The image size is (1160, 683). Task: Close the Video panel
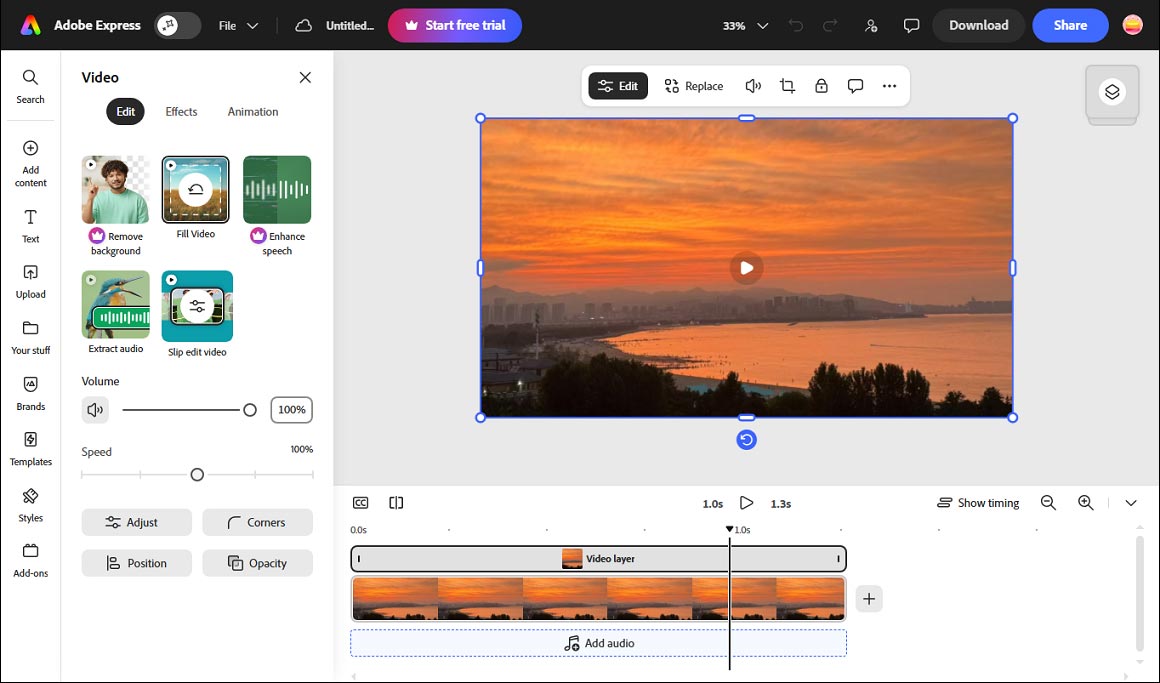tap(305, 78)
